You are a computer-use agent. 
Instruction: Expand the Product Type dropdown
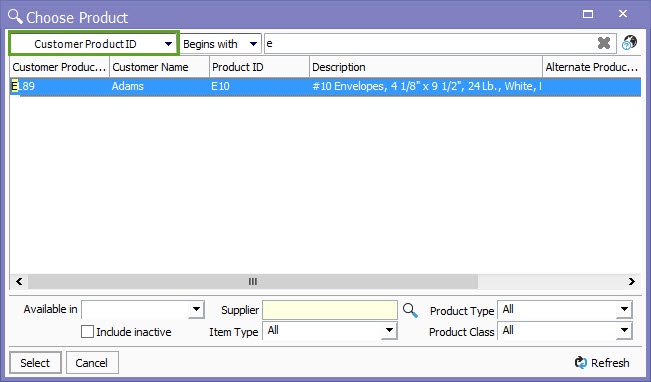pyautogui.click(x=624, y=309)
